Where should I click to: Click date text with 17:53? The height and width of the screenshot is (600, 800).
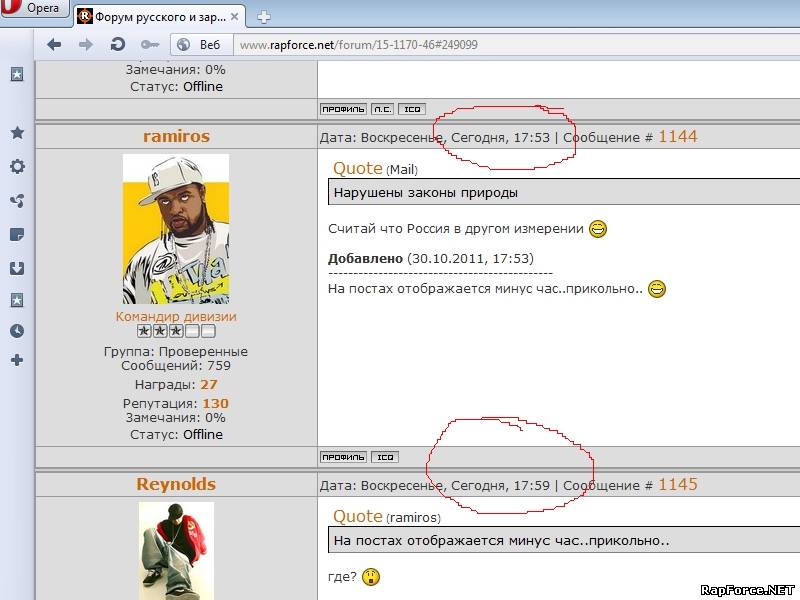pos(435,138)
